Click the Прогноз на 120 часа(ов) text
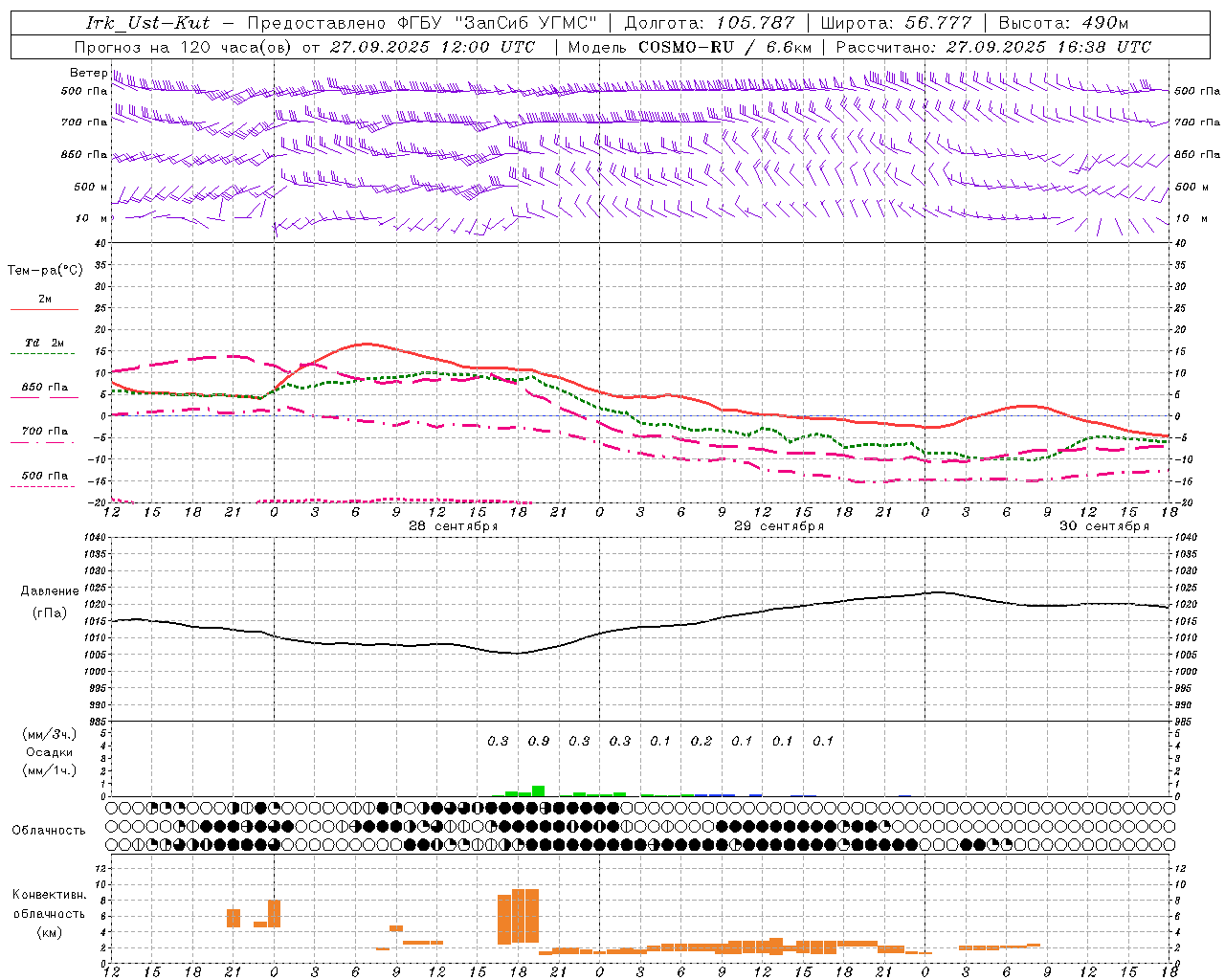The height and width of the screenshot is (980, 1225). 185,47
